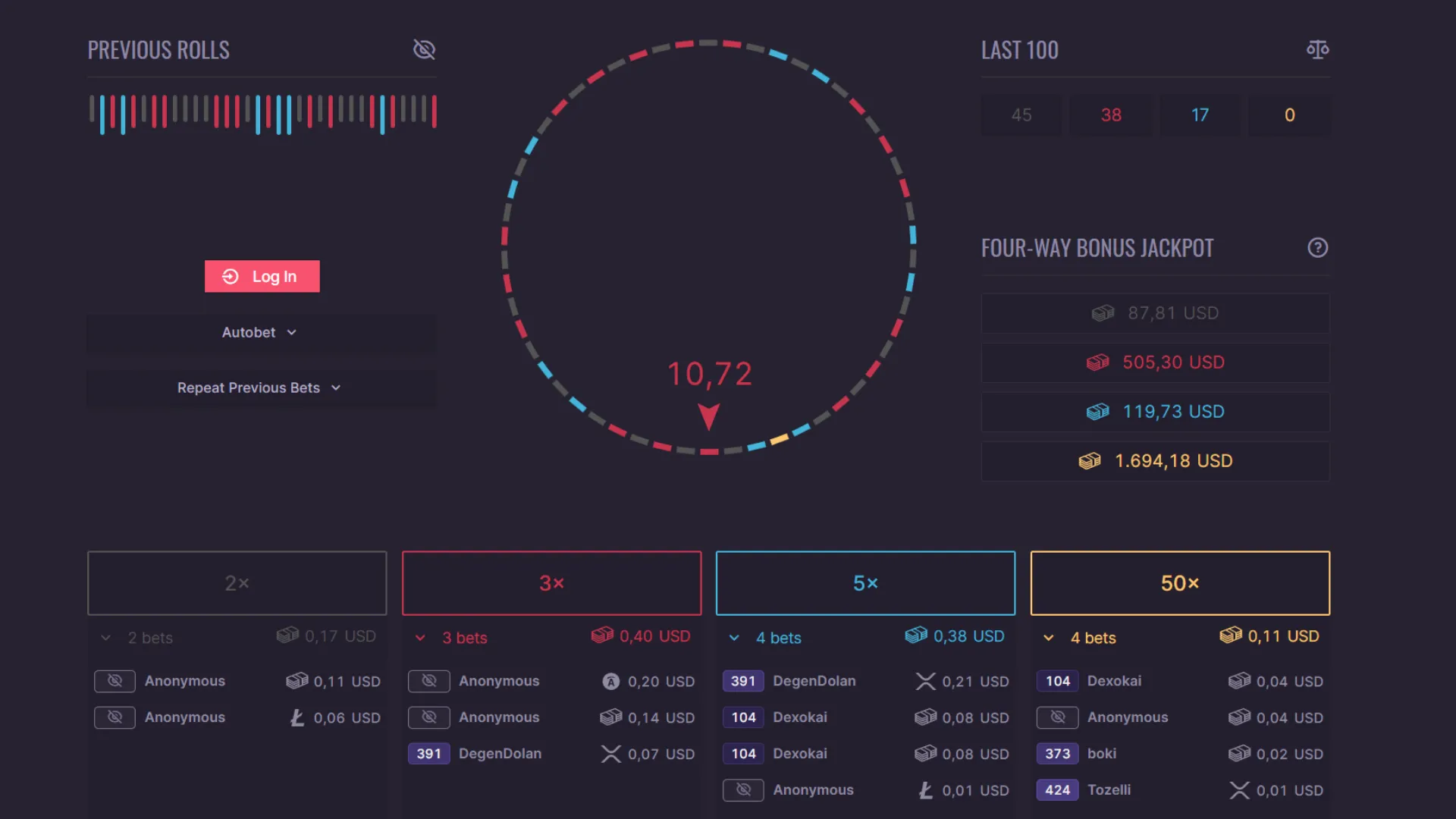Click the gold chest icon for 1.694,18 USD jackpot
Viewport: 1456px width, 819px height.
(x=1090, y=460)
